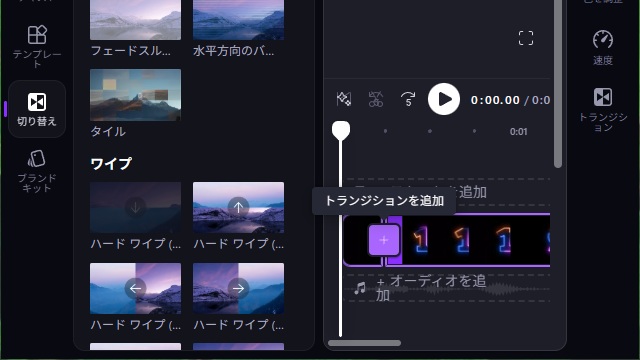Choose the フェードスル... transition thumbnail

click(136, 20)
